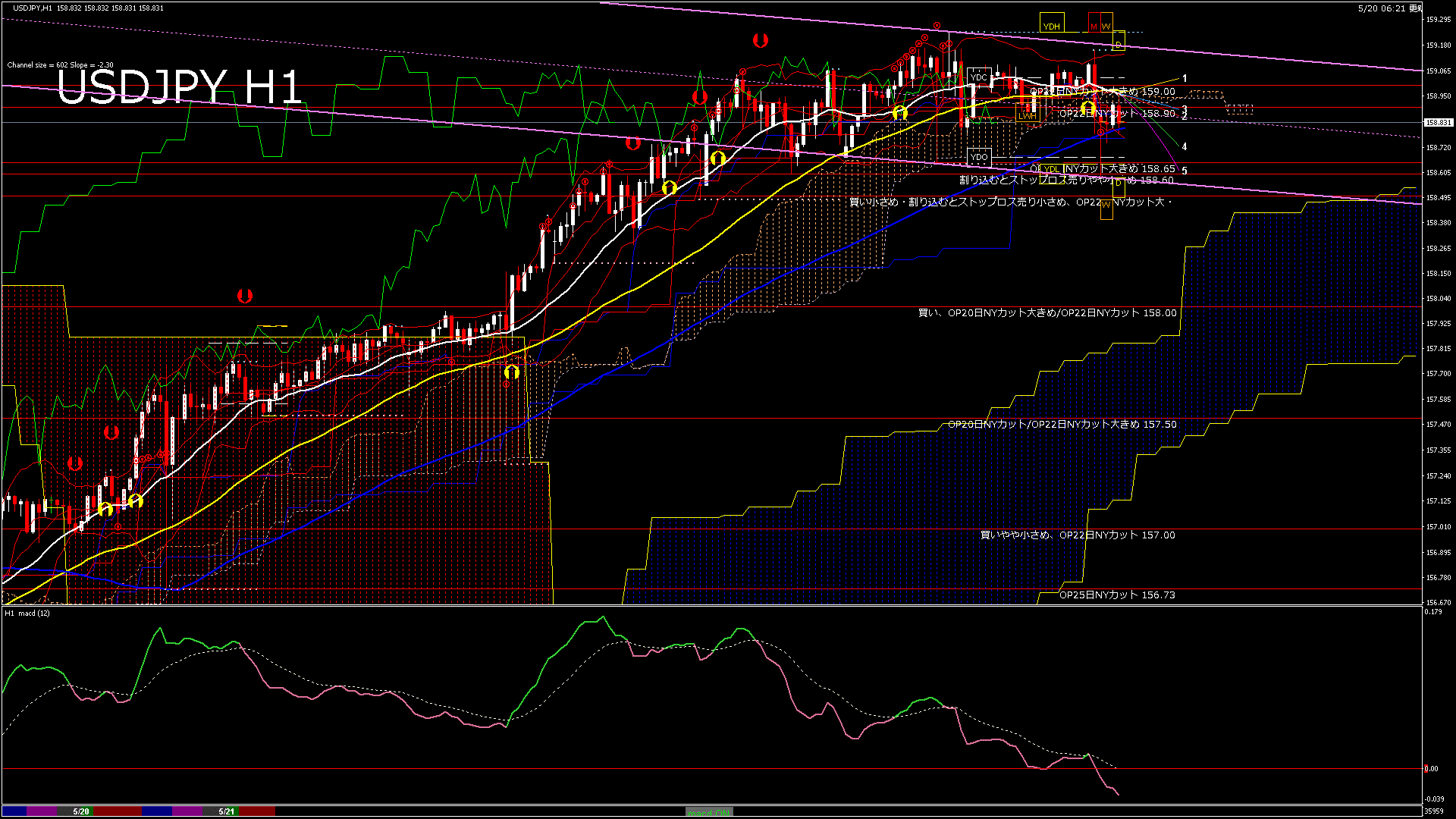Click the yellow up-arrow at the 157.70 level
Image resolution: width=1456 pixels, height=819 pixels.
[x=512, y=372]
